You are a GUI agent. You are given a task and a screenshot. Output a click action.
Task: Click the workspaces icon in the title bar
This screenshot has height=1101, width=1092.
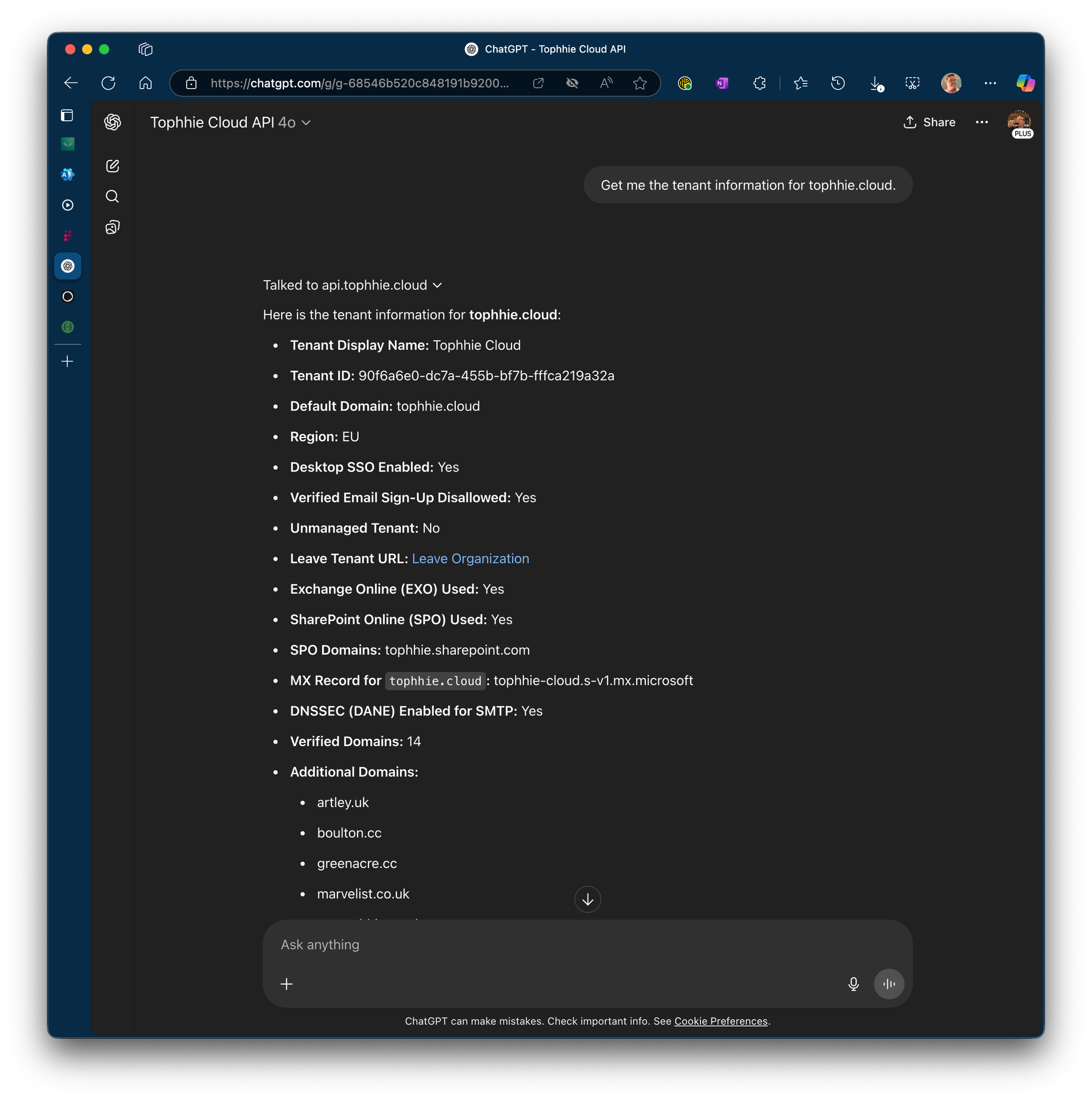click(x=146, y=50)
